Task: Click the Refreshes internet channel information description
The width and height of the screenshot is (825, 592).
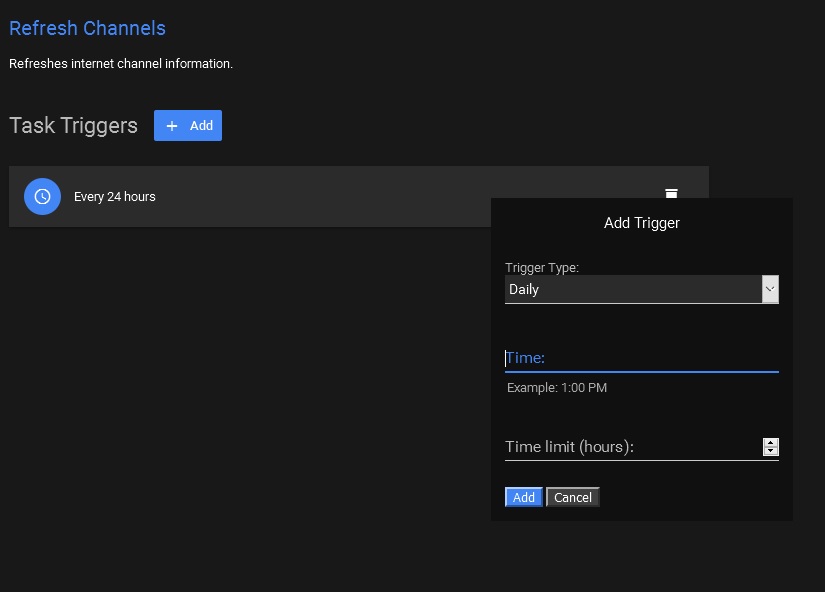Action: (x=121, y=64)
